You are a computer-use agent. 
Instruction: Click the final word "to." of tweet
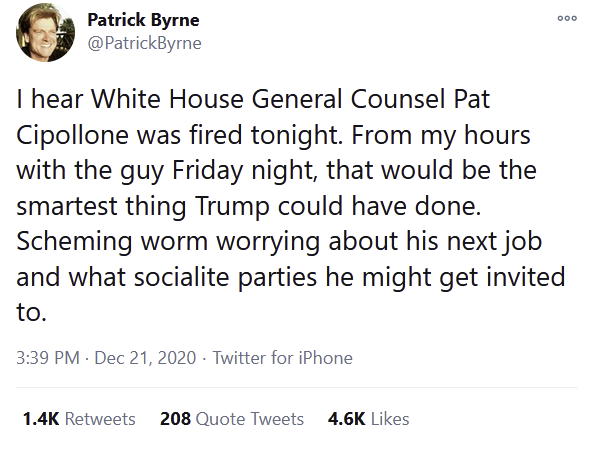(x=31, y=313)
